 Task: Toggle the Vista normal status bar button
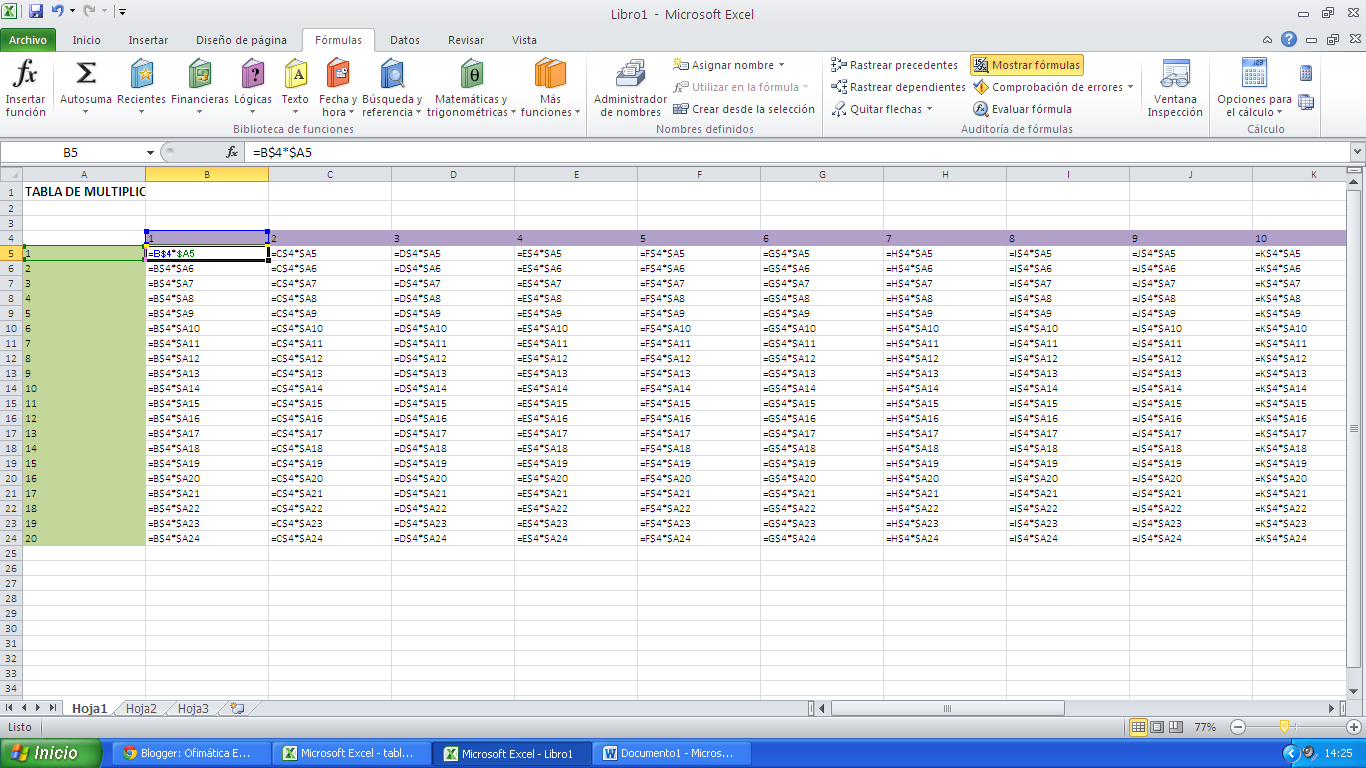(x=1137, y=727)
